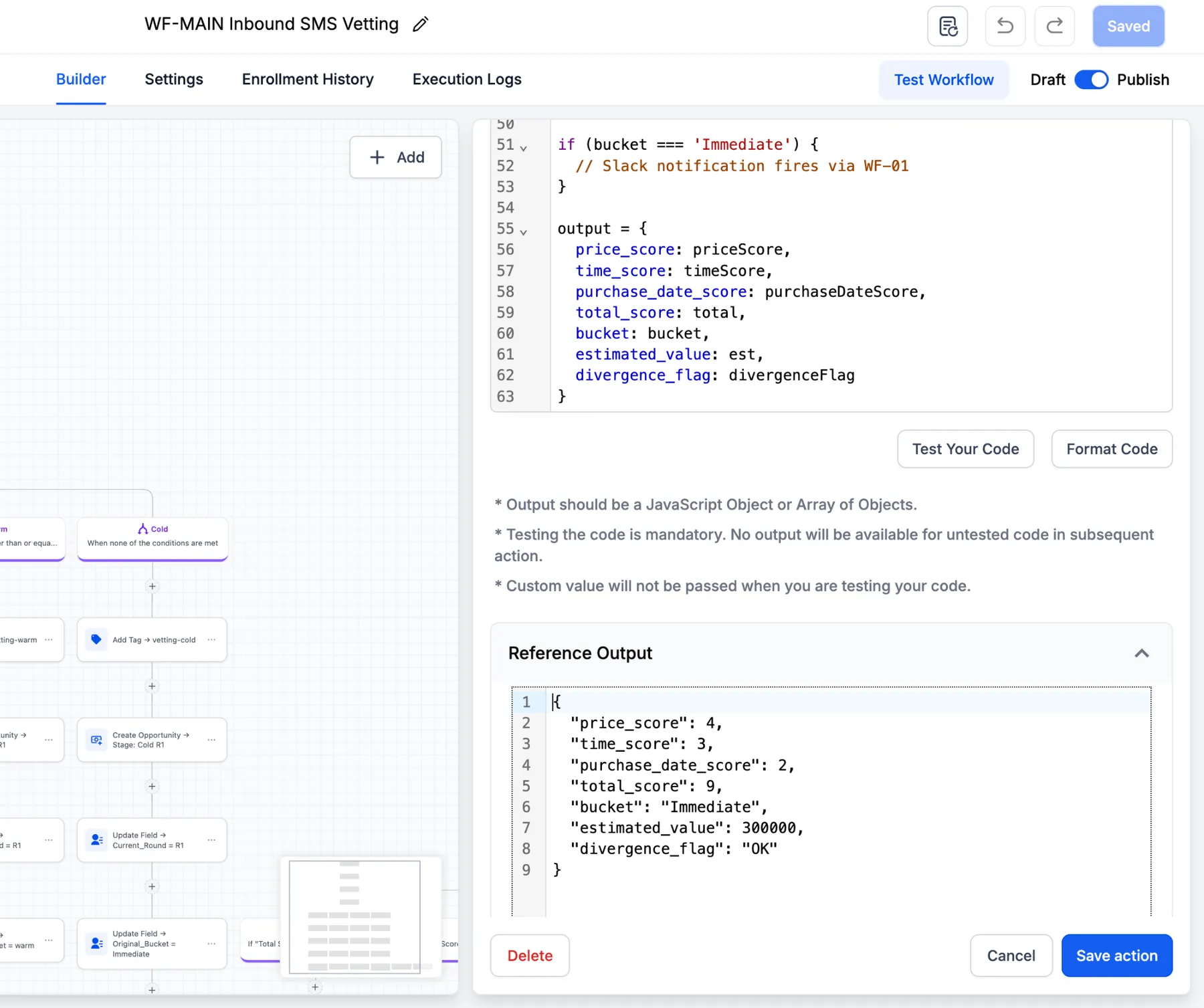The image size is (1204, 1008).
Task: Click the Update Field Current_Round icon
Action: pyautogui.click(x=96, y=840)
